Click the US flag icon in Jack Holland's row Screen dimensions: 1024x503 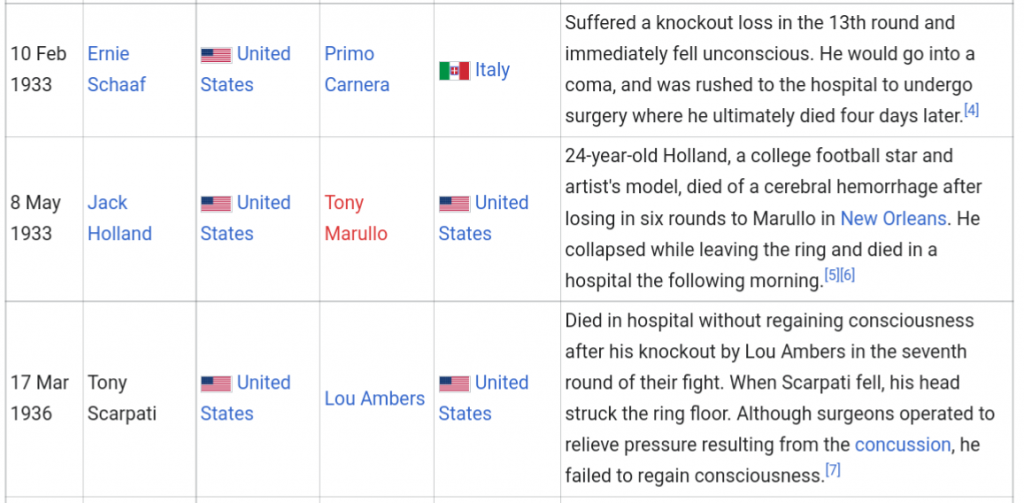pos(216,204)
